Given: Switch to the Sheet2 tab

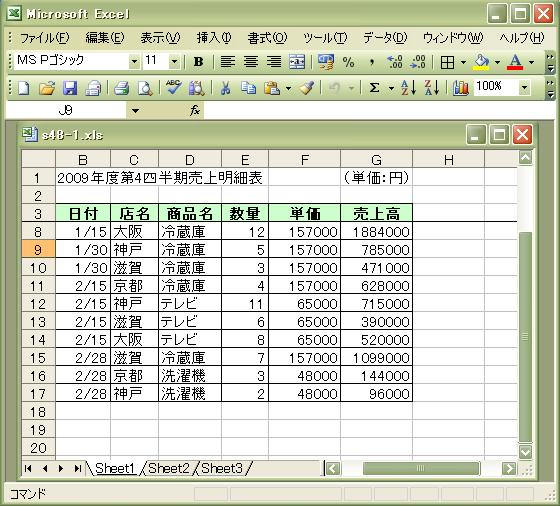Looking at the screenshot, I should coord(169,468).
